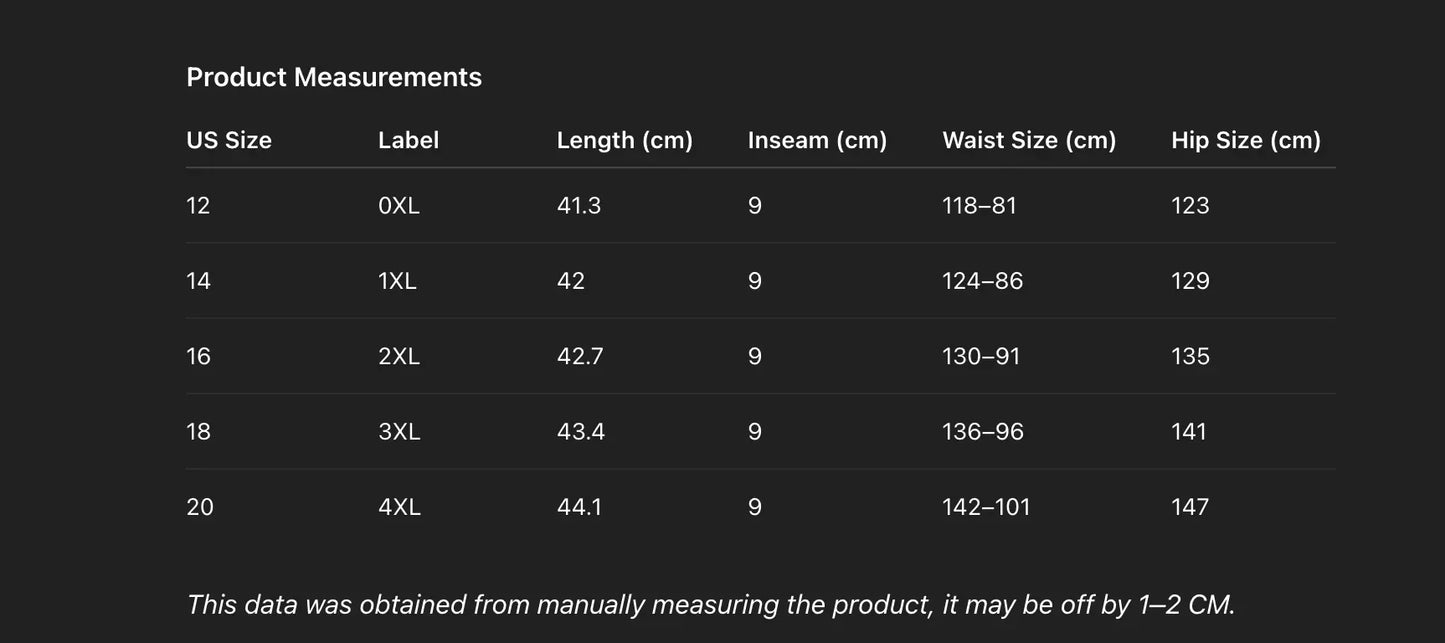Click the US Size column header

tap(229, 140)
